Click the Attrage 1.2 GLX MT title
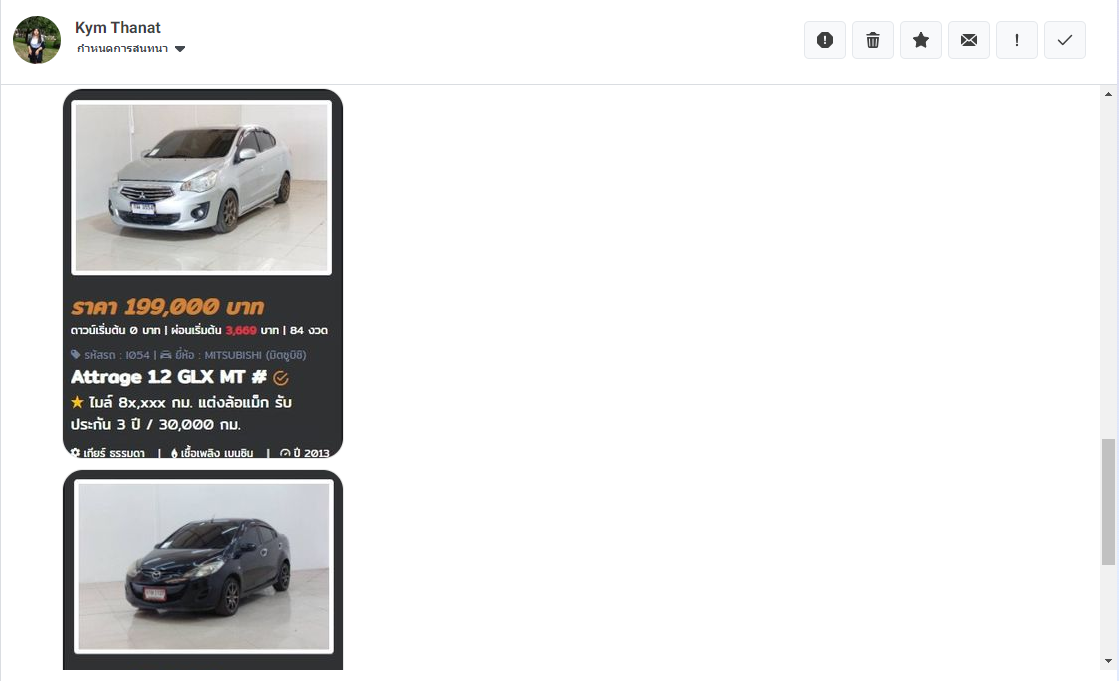This screenshot has width=1119, height=681. point(168,377)
